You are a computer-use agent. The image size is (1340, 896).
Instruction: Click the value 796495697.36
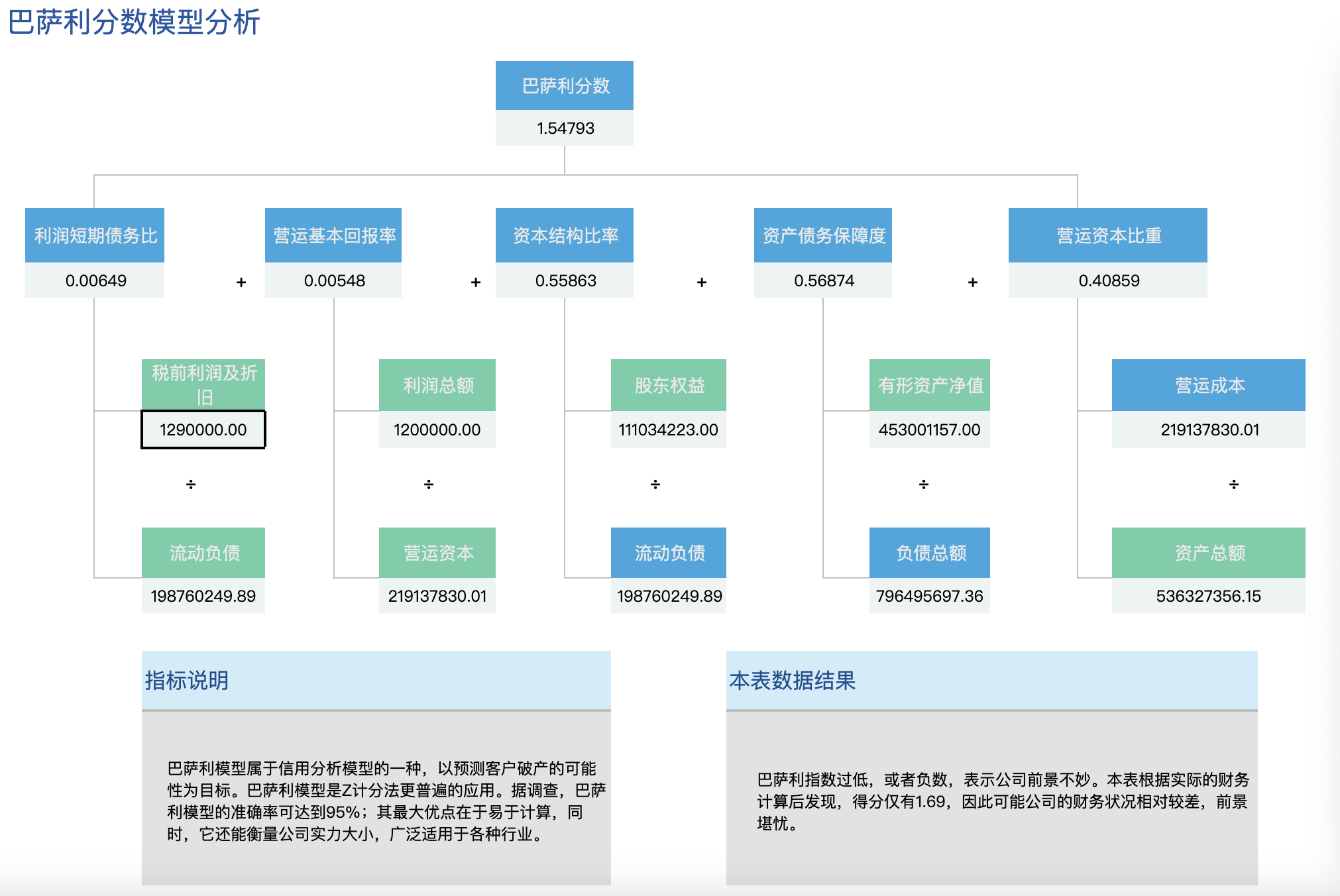[x=930, y=596]
